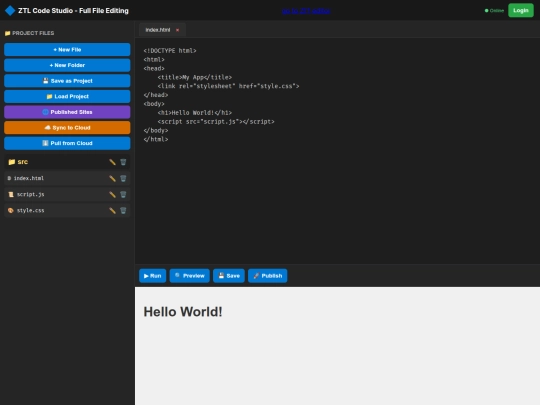Image resolution: width=540 pixels, height=405 pixels.
Task: Click the link rel stylesheet code line
Action: (228, 86)
